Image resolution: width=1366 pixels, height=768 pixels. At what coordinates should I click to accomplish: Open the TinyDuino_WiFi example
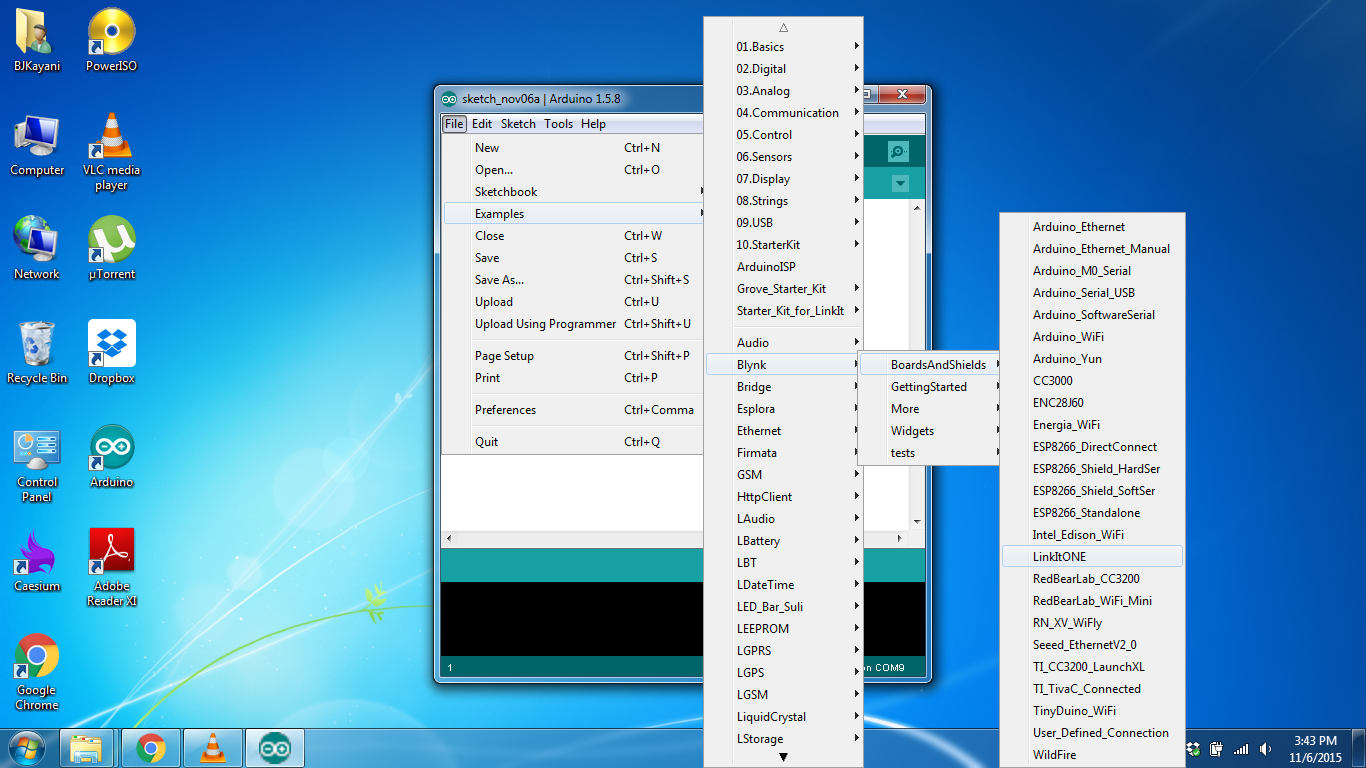click(1092, 711)
